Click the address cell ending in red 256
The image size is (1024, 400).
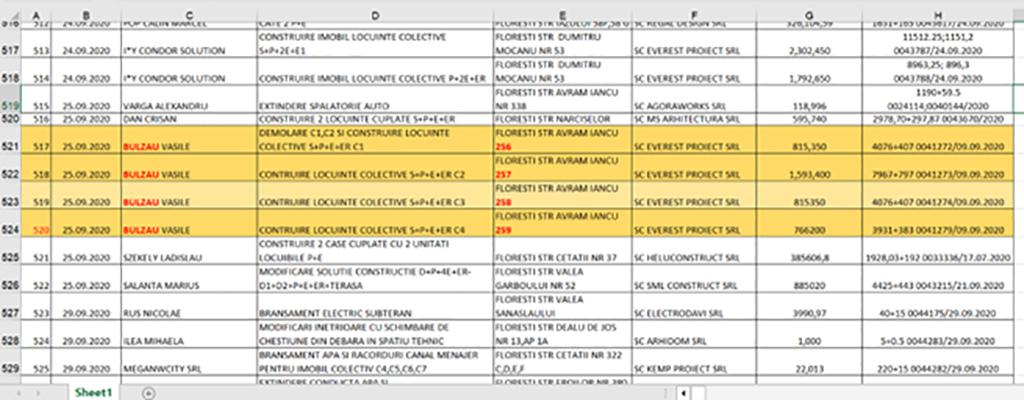coord(563,140)
